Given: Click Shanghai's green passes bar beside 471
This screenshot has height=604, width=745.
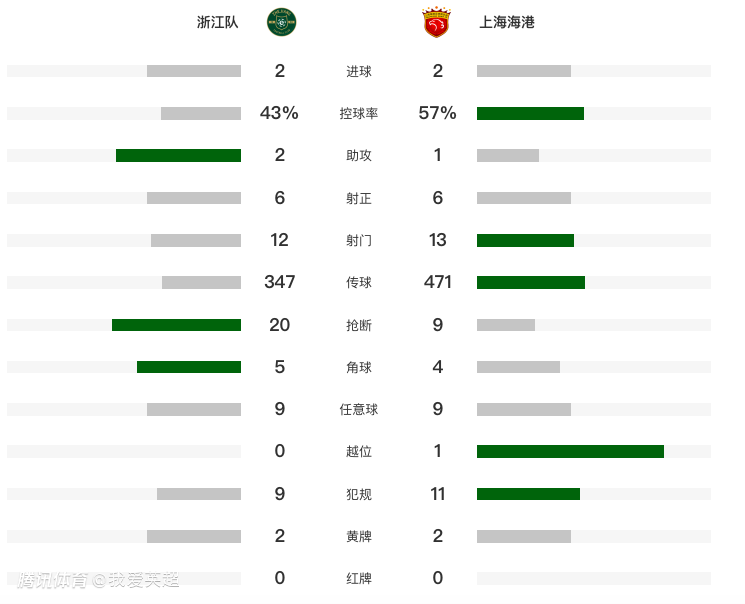Looking at the screenshot, I should point(530,283).
